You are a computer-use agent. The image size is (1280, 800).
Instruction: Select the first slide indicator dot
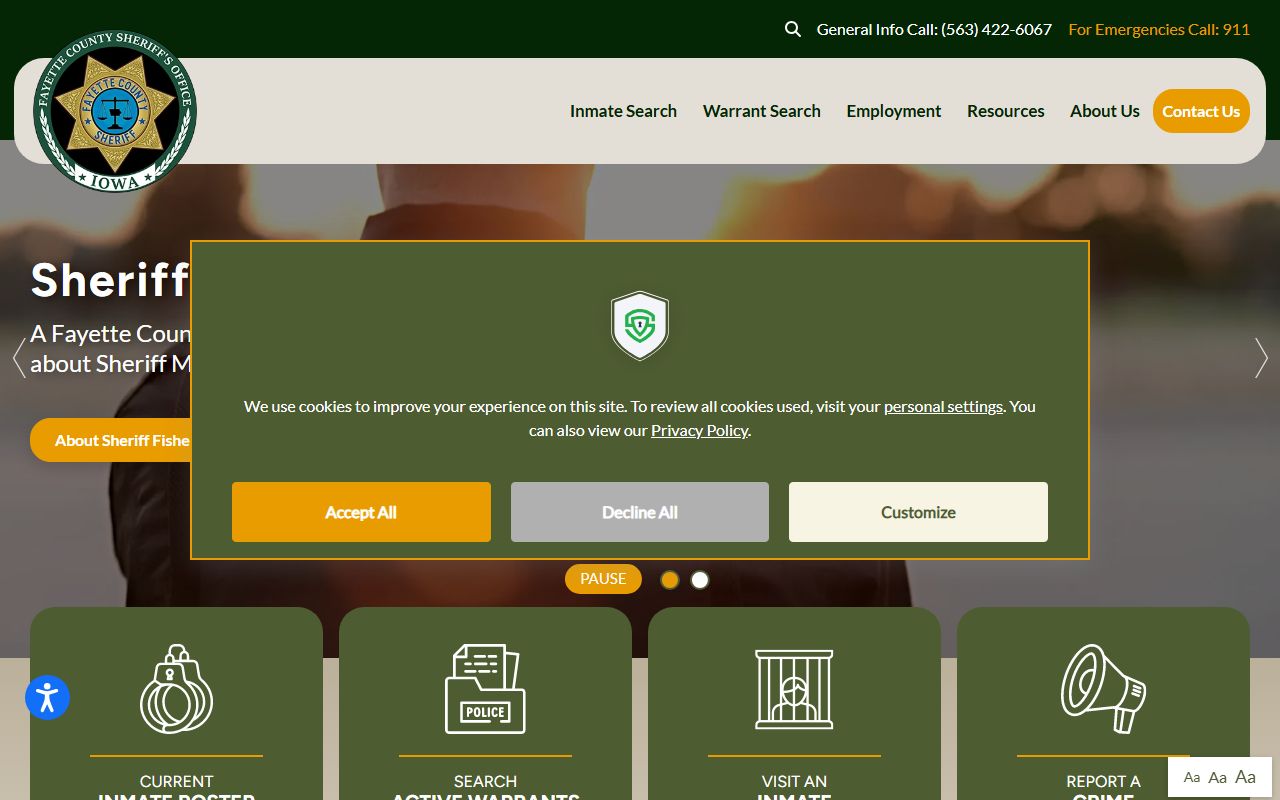[670, 580]
